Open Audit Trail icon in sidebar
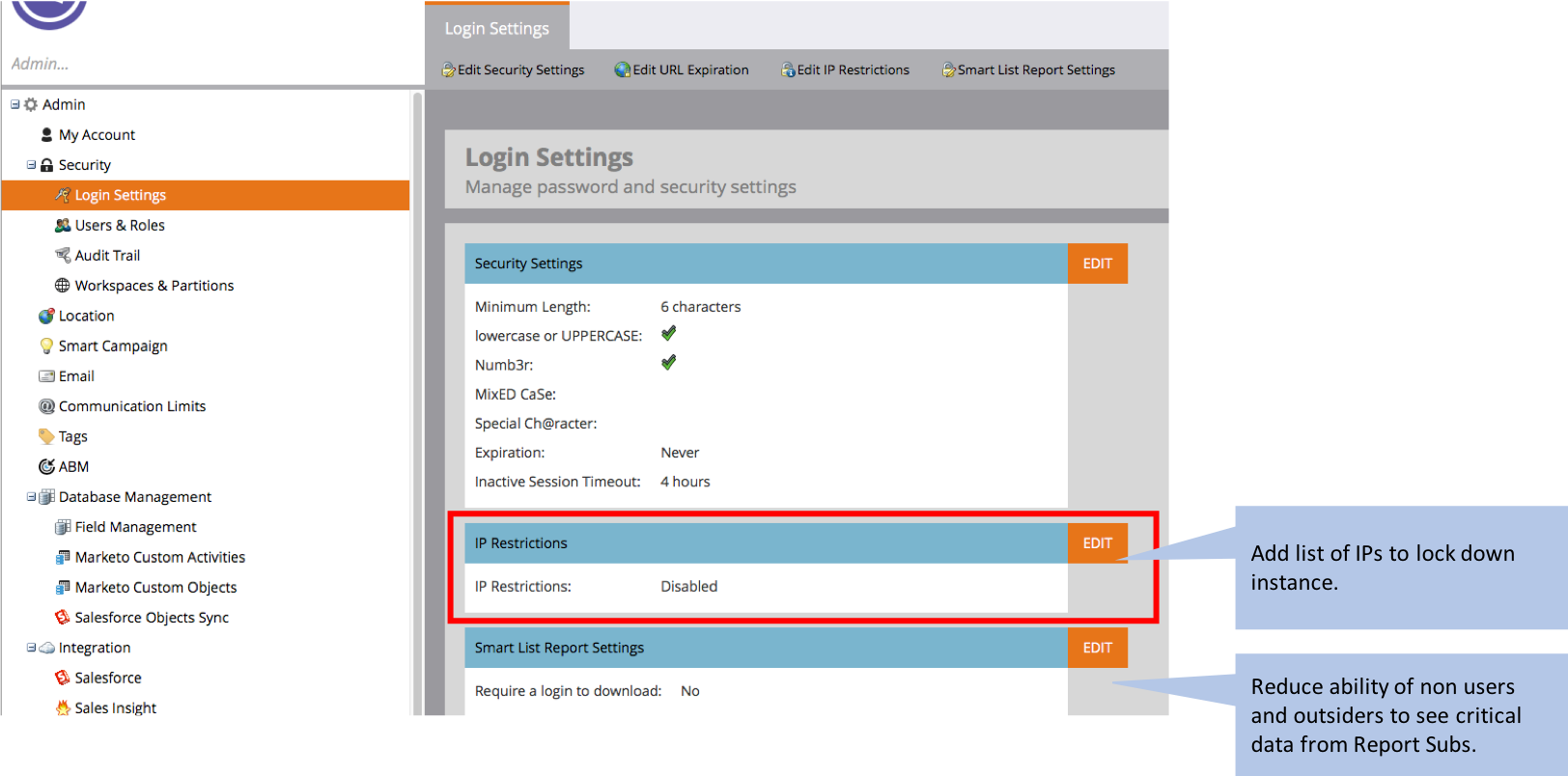Viewport: 1568px width, 776px height. (63, 255)
